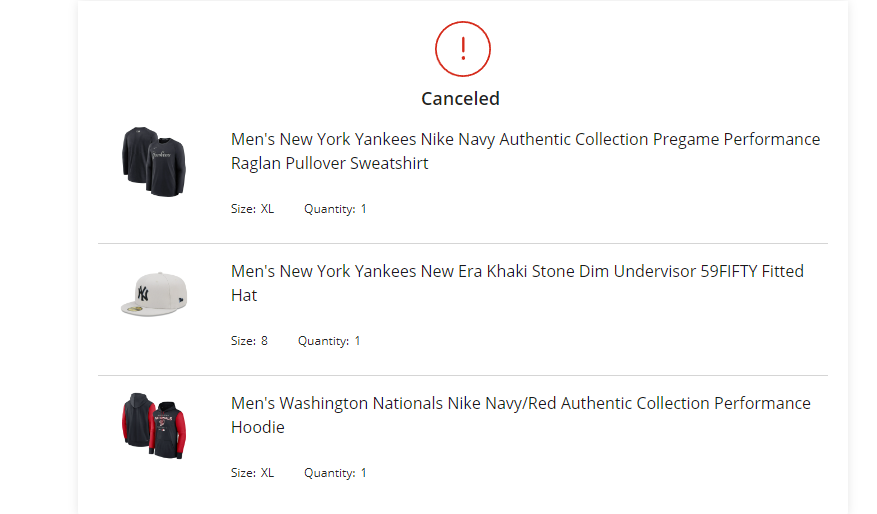The width and height of the screenshot is (877, 514).
Task: Open Yankees Khaki Stone 59FIFTY product title
Action: click(x=517, y=283)
